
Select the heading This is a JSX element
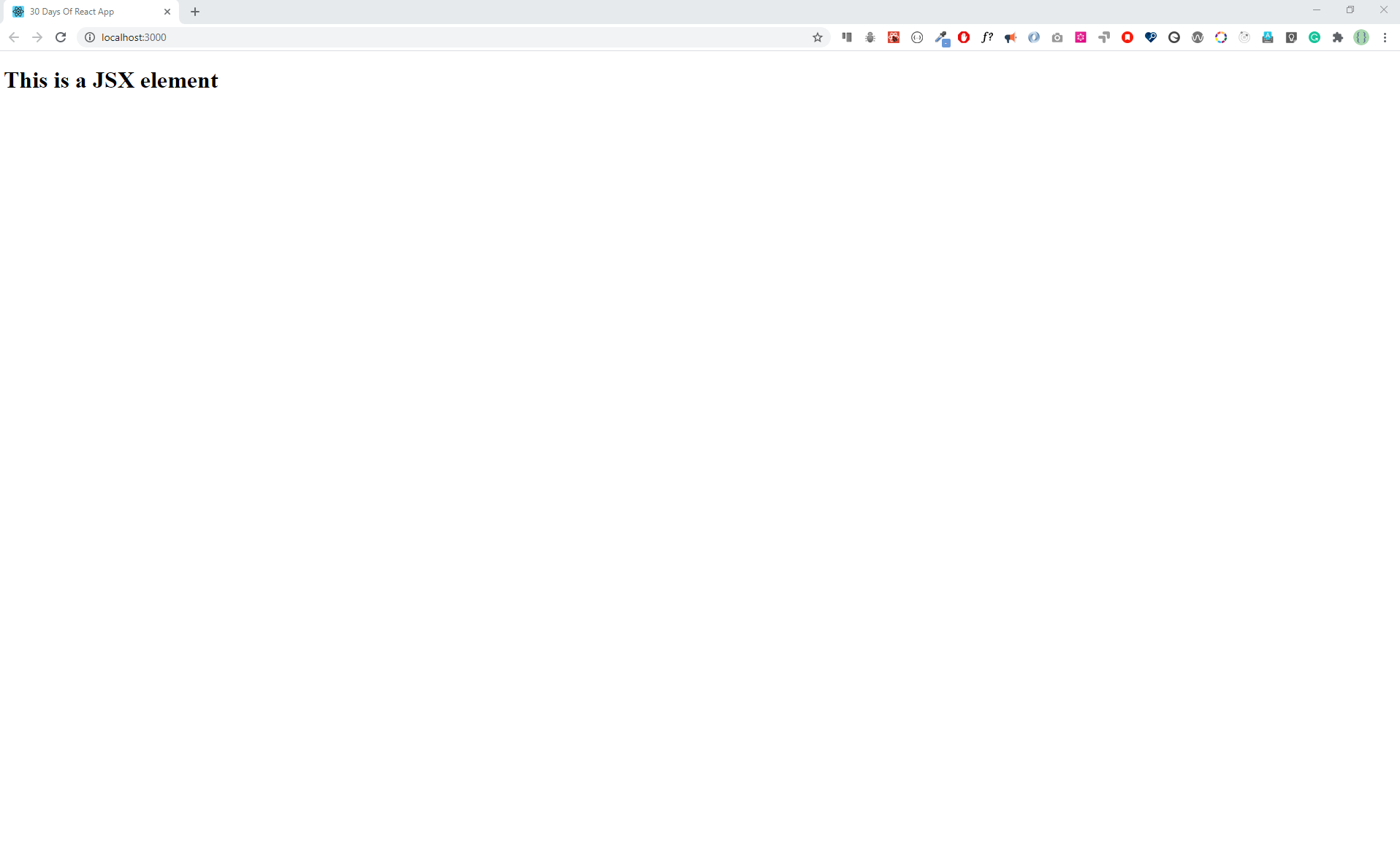(110, 80)
